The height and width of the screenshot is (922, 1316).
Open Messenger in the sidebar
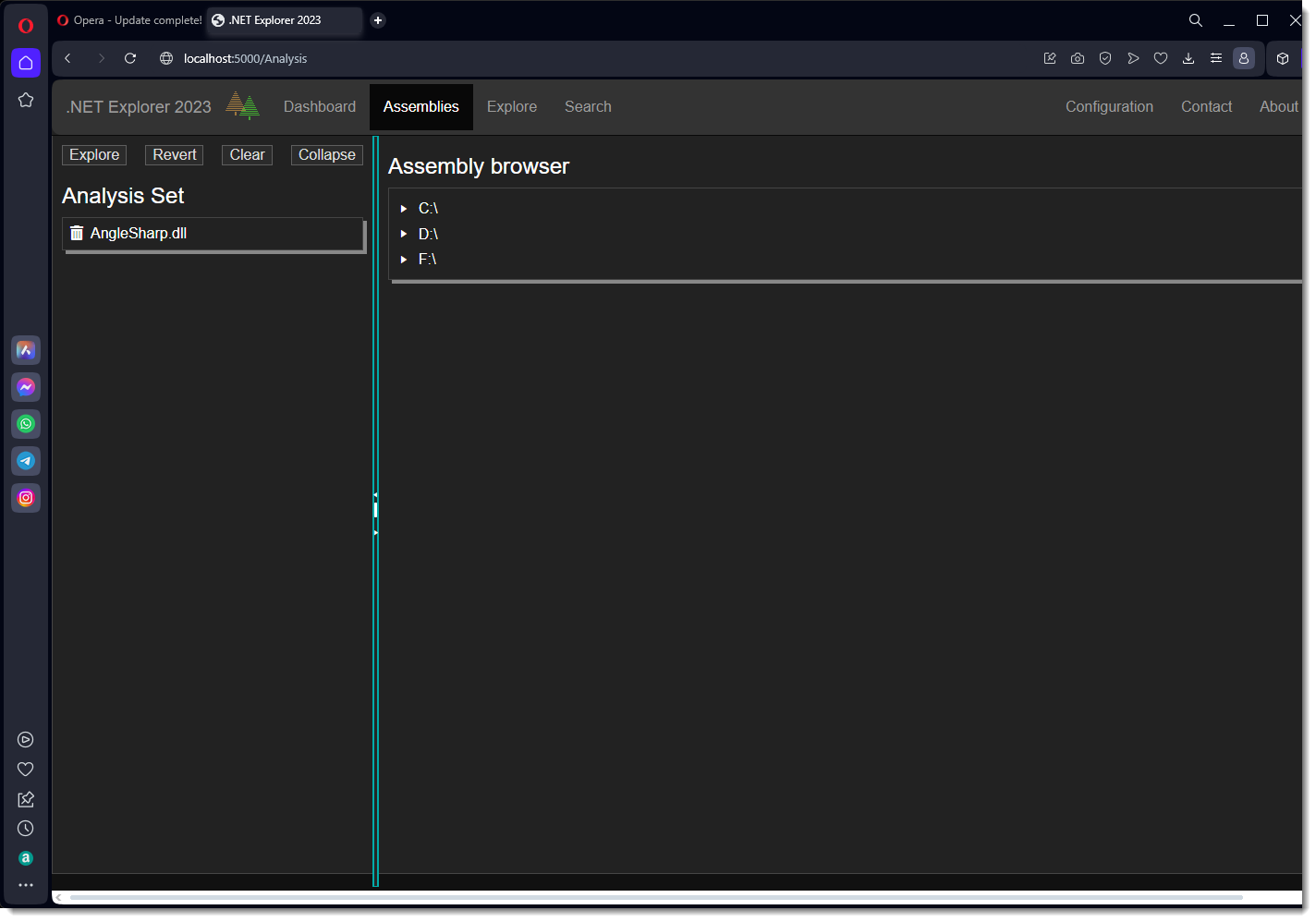(26, 387)
